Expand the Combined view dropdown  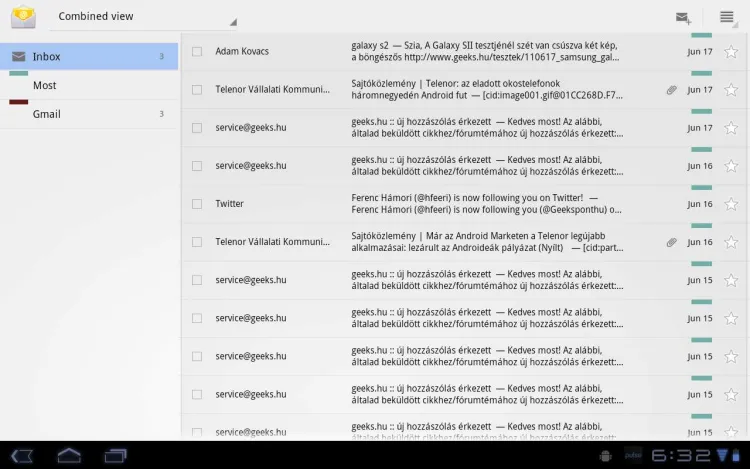[145, 17]
